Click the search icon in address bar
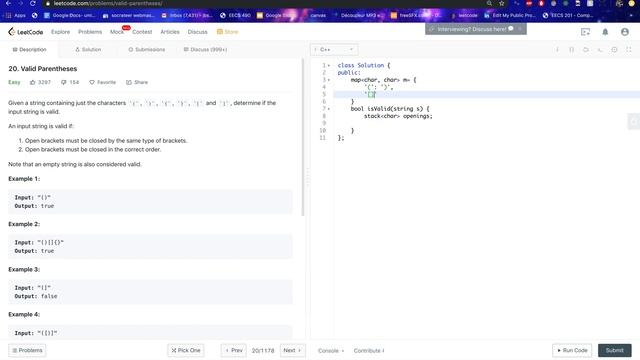Image resolution: width=640 pixels, height=360 pixels. (x=489, y=3)
